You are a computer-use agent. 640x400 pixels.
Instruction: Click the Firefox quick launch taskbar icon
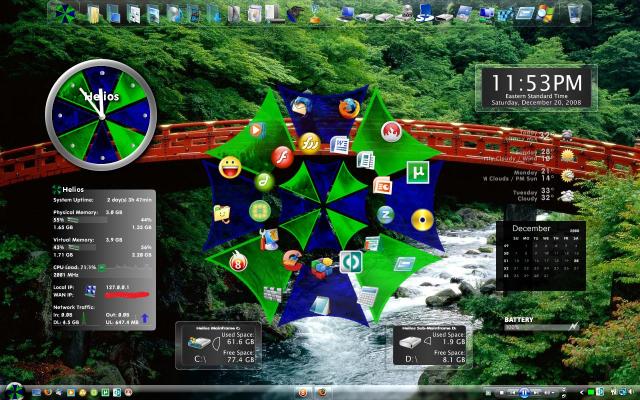pos(48,392)
